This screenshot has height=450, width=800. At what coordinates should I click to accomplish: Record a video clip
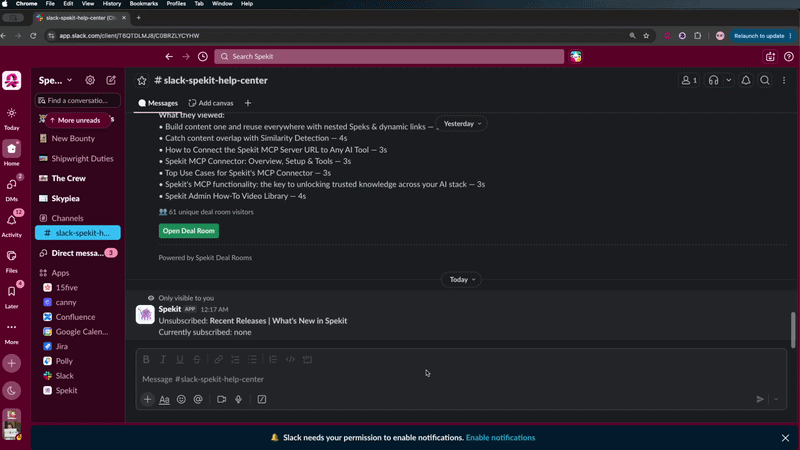coord(221,399)
